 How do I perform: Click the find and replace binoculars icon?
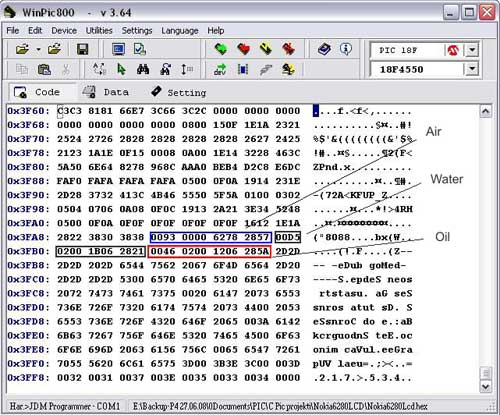tap(165, 69)
